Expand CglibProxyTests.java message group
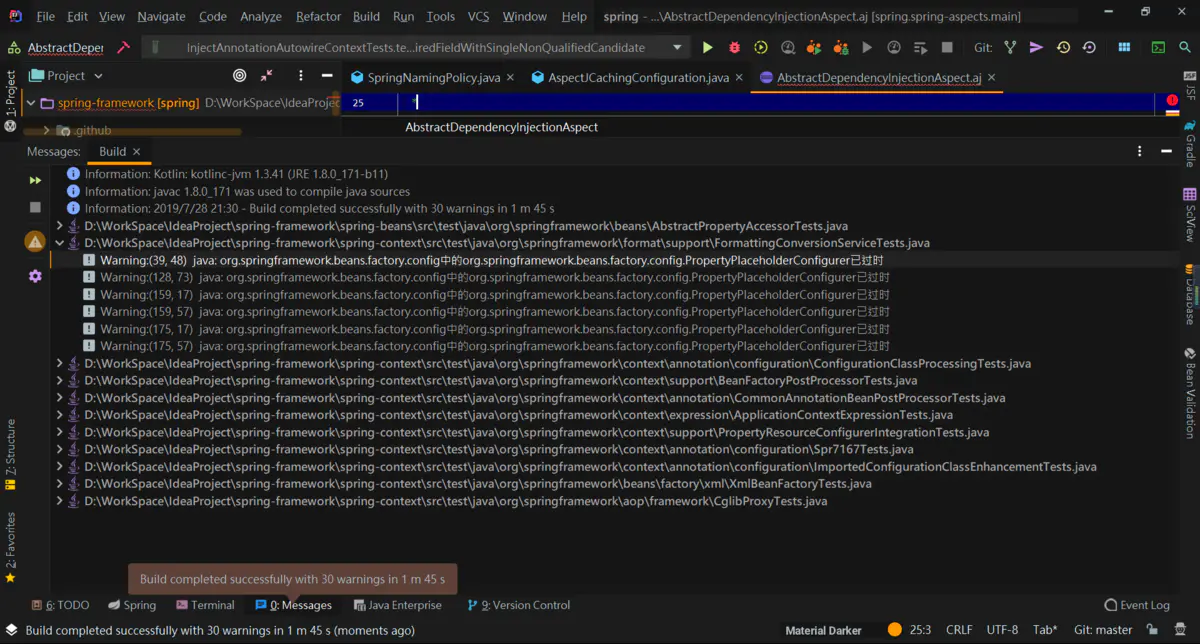 tap(59, 501)
